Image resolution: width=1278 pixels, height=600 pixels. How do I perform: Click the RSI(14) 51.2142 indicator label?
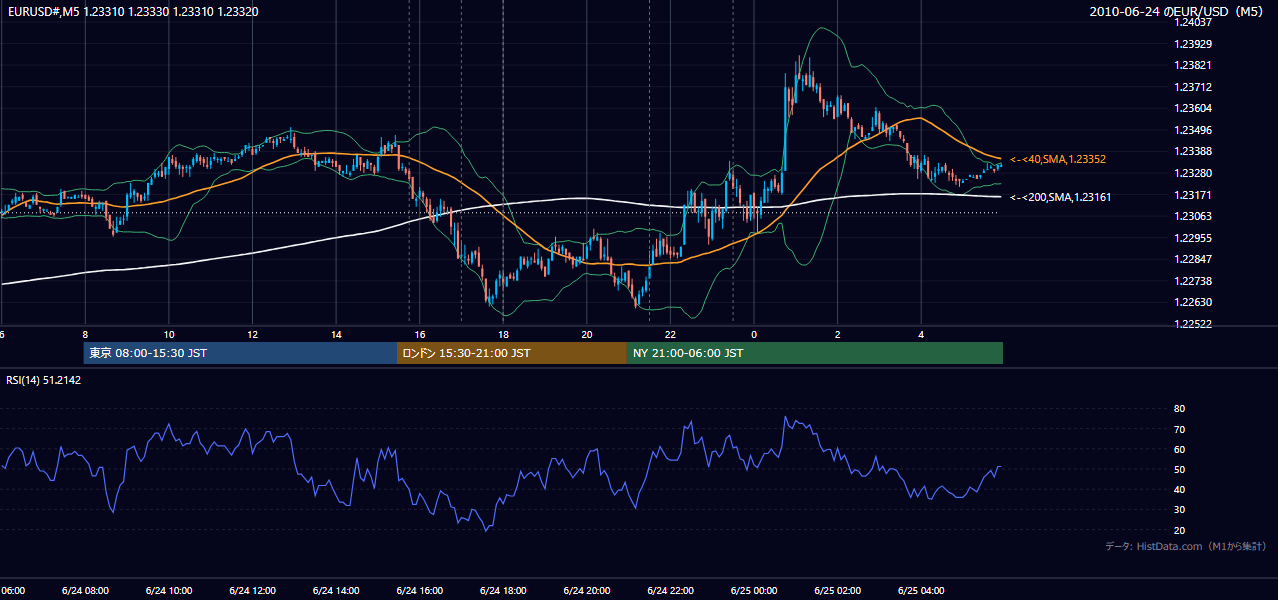click(44, 380)
